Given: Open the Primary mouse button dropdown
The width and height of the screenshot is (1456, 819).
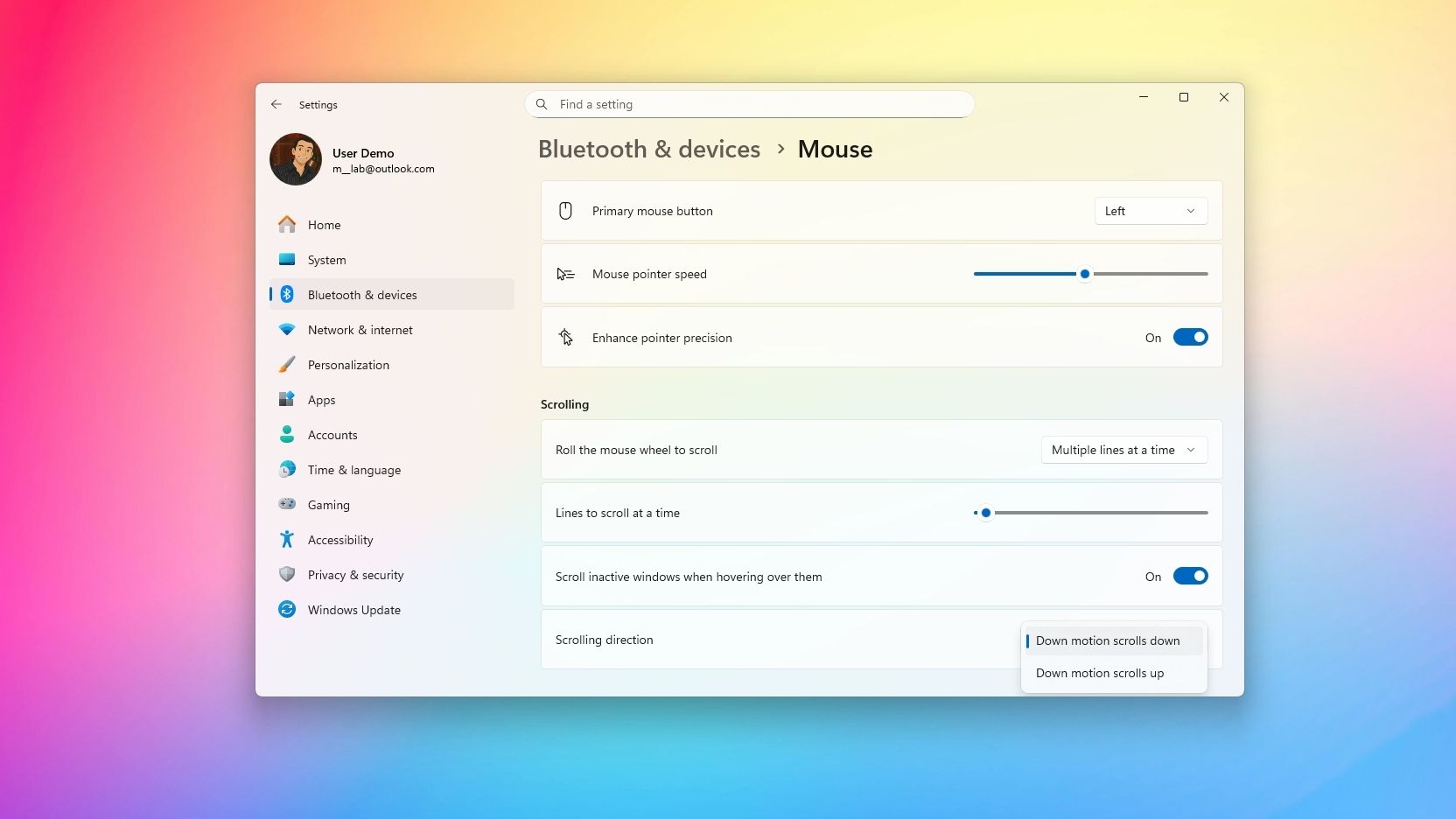Looking at the screenshot, I should pyautogui.click(x=1151, y=211).
